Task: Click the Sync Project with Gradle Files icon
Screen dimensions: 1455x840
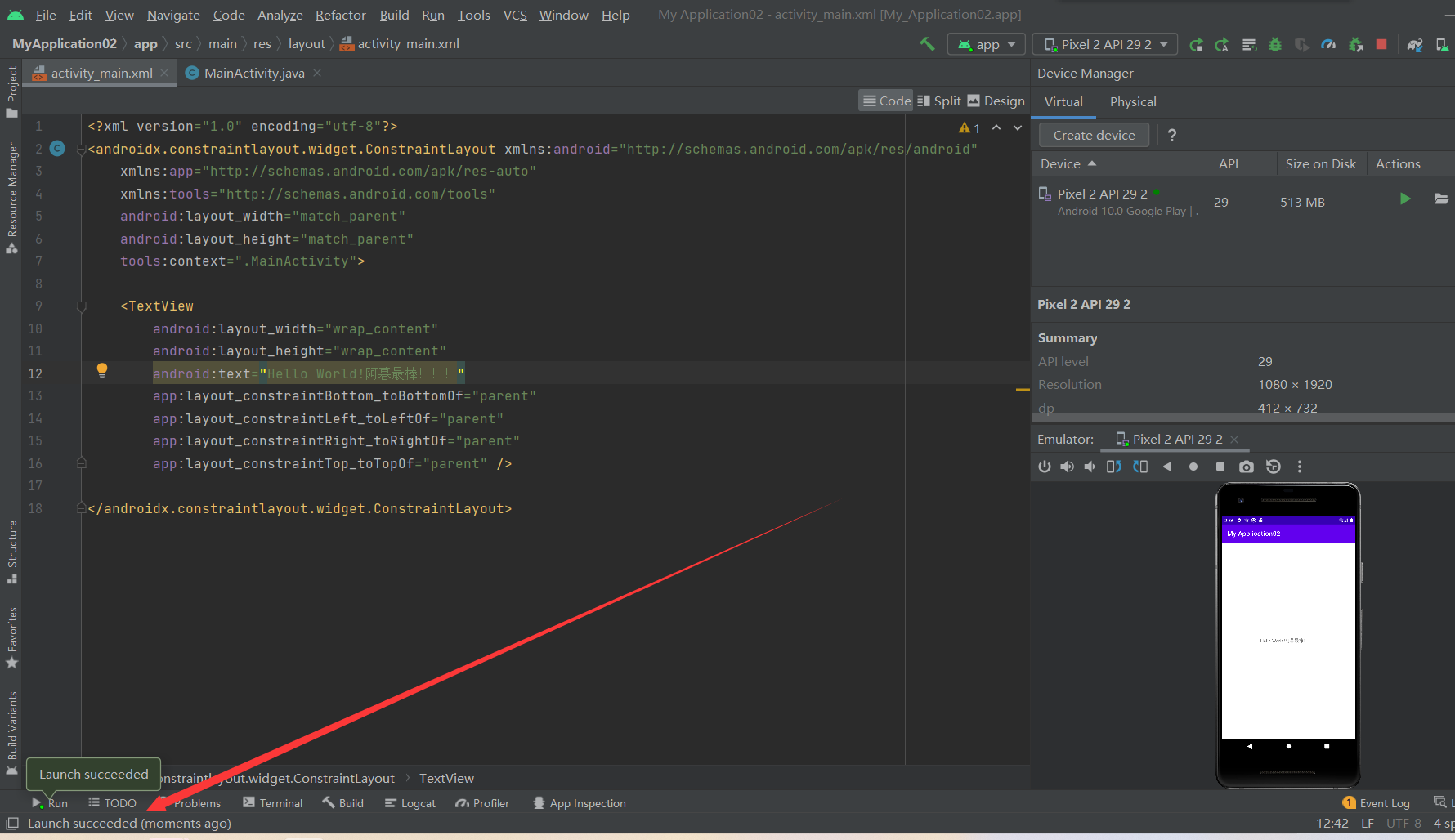Action: click(x=1414, y=44)
